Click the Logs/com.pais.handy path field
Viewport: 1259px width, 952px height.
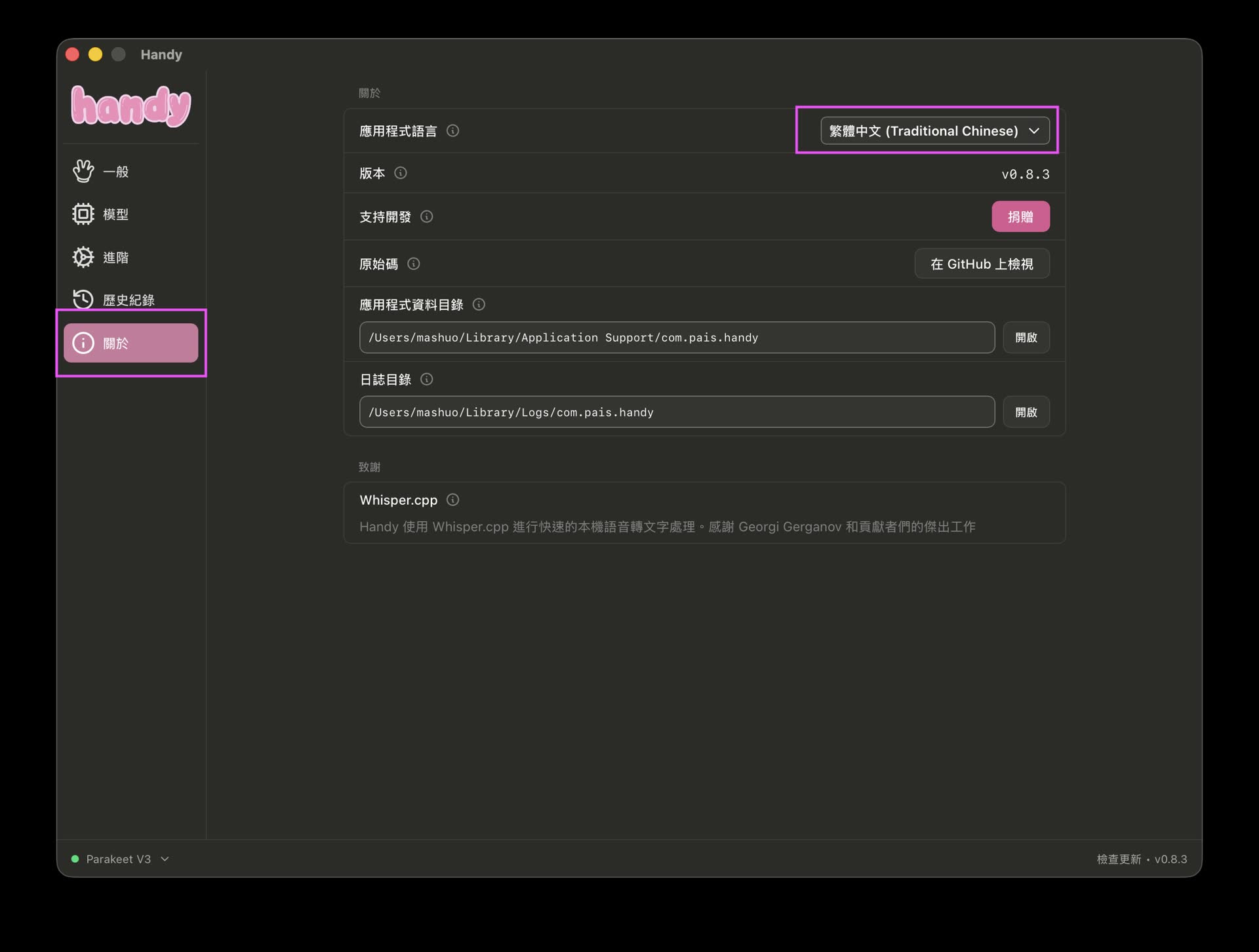point(677,412)
